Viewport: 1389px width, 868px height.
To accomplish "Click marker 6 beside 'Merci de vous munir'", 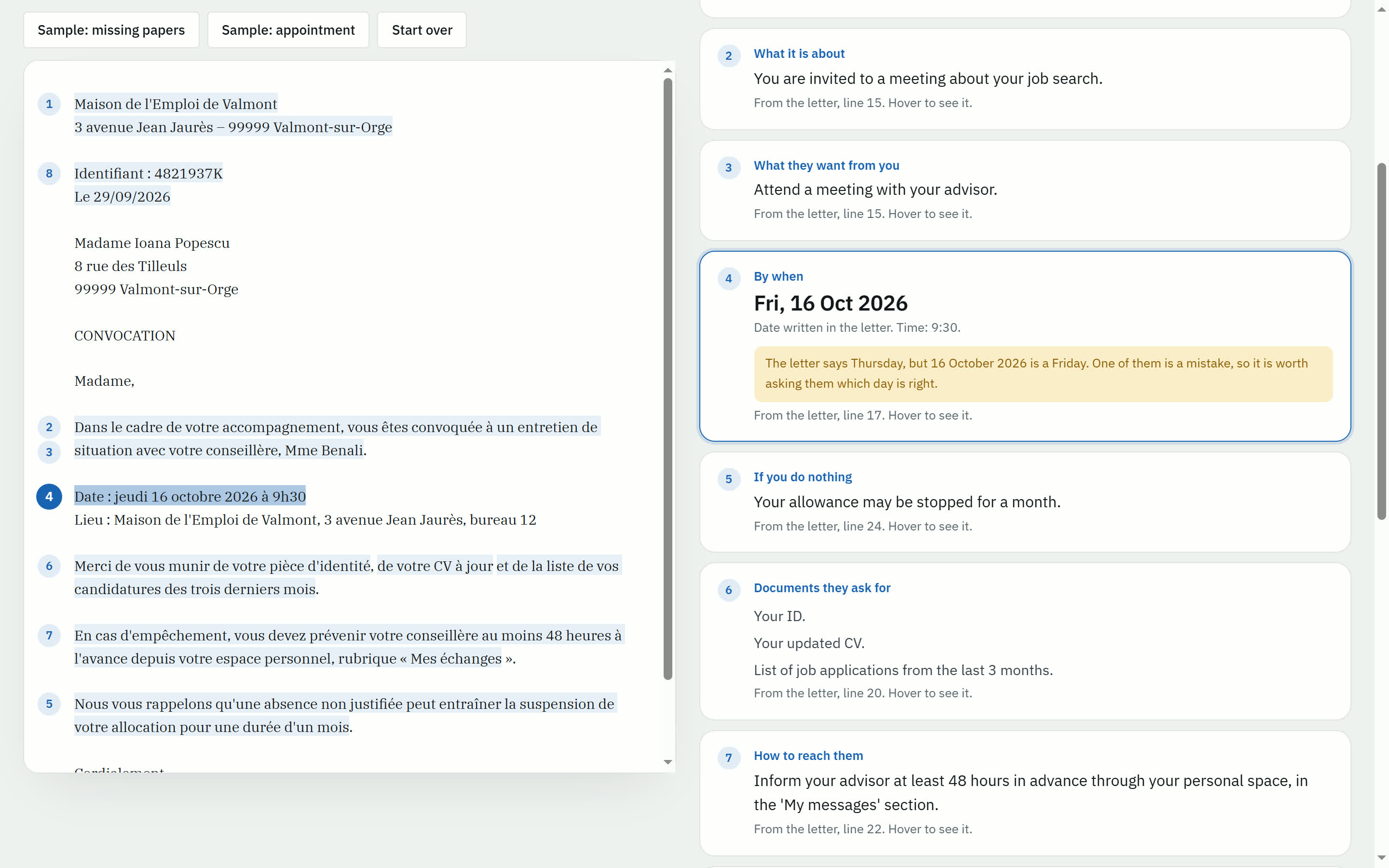I will tap(49, 566).
